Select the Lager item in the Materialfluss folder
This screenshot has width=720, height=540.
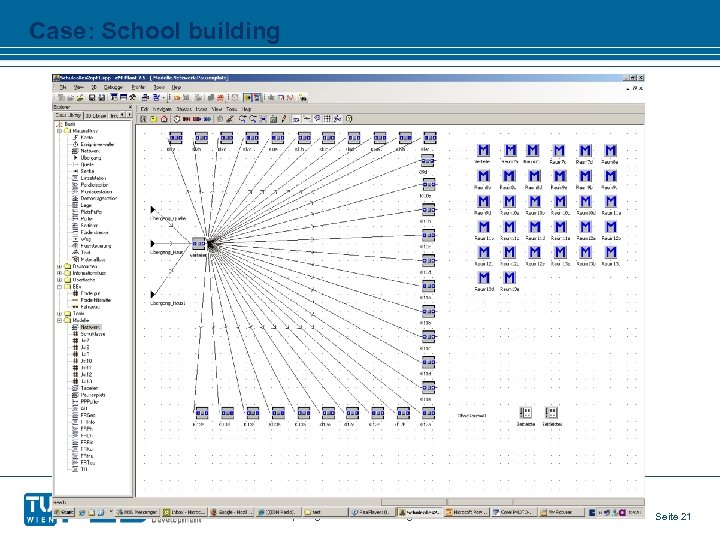86,205
